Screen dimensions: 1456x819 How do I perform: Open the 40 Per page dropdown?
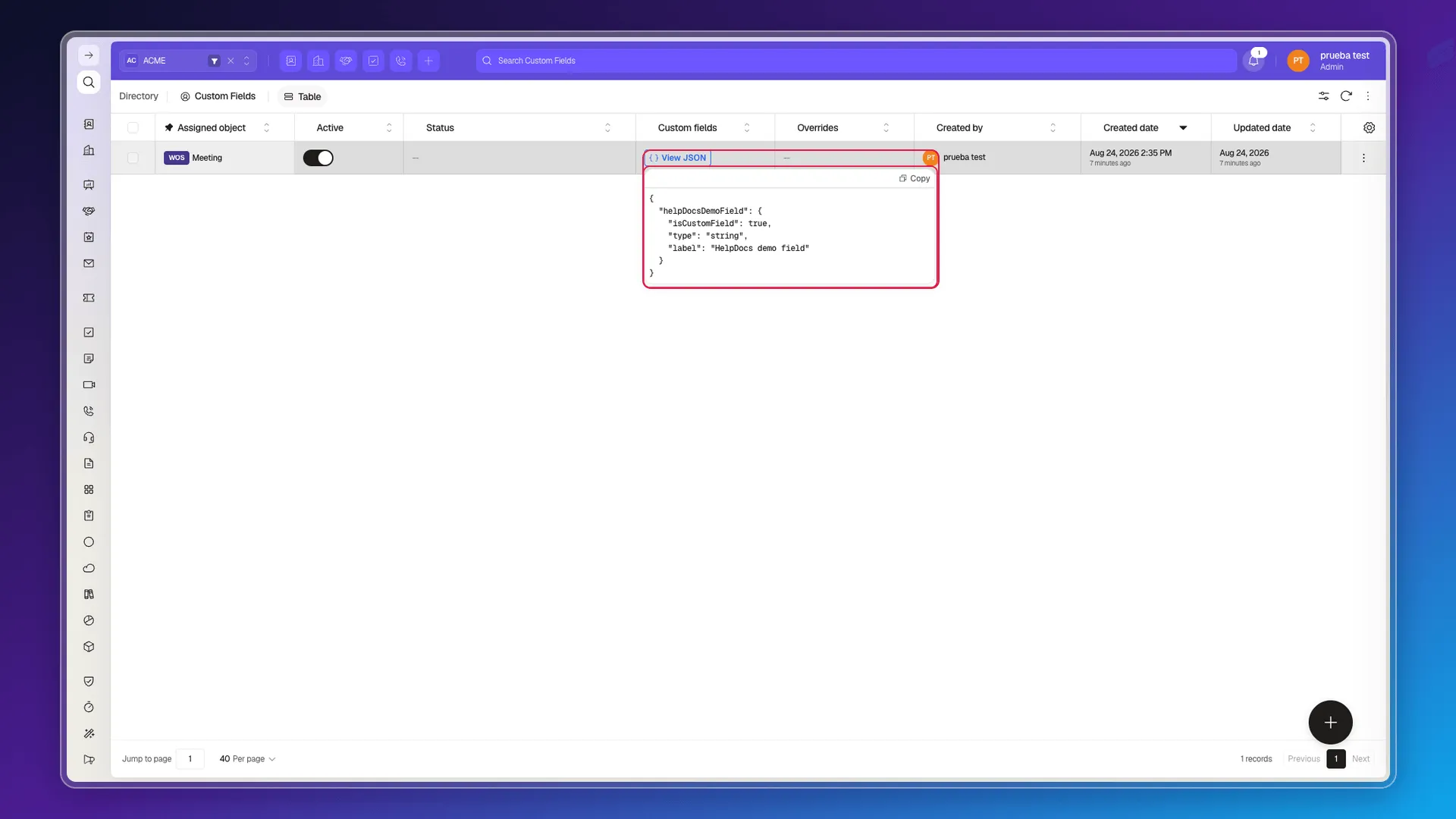(247, 759)
